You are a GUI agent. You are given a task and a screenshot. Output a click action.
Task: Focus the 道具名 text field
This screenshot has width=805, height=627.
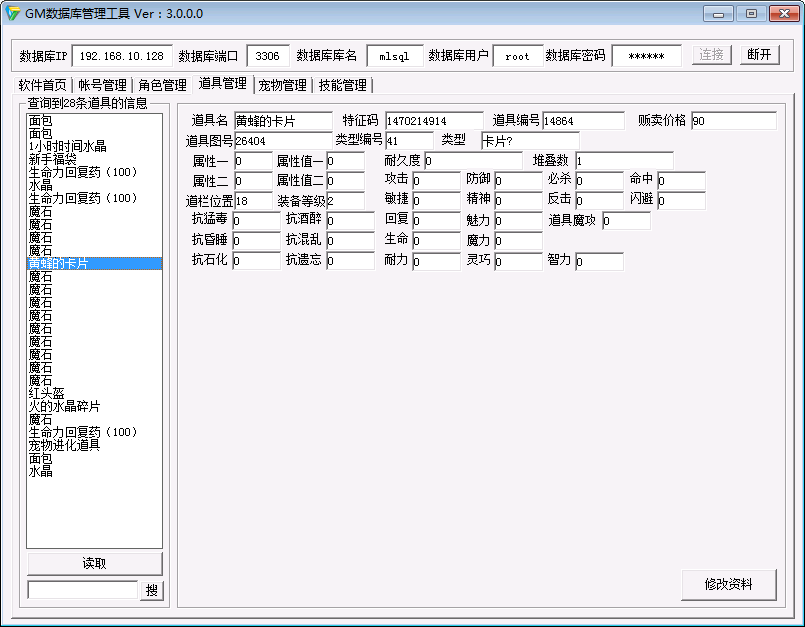point(283,121)
